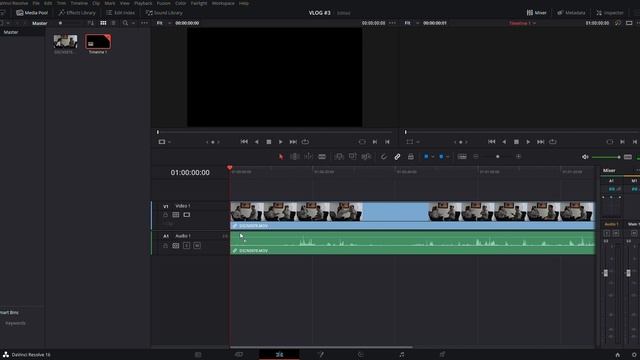Toggle loop playback in source viewer

coord(305,142)
